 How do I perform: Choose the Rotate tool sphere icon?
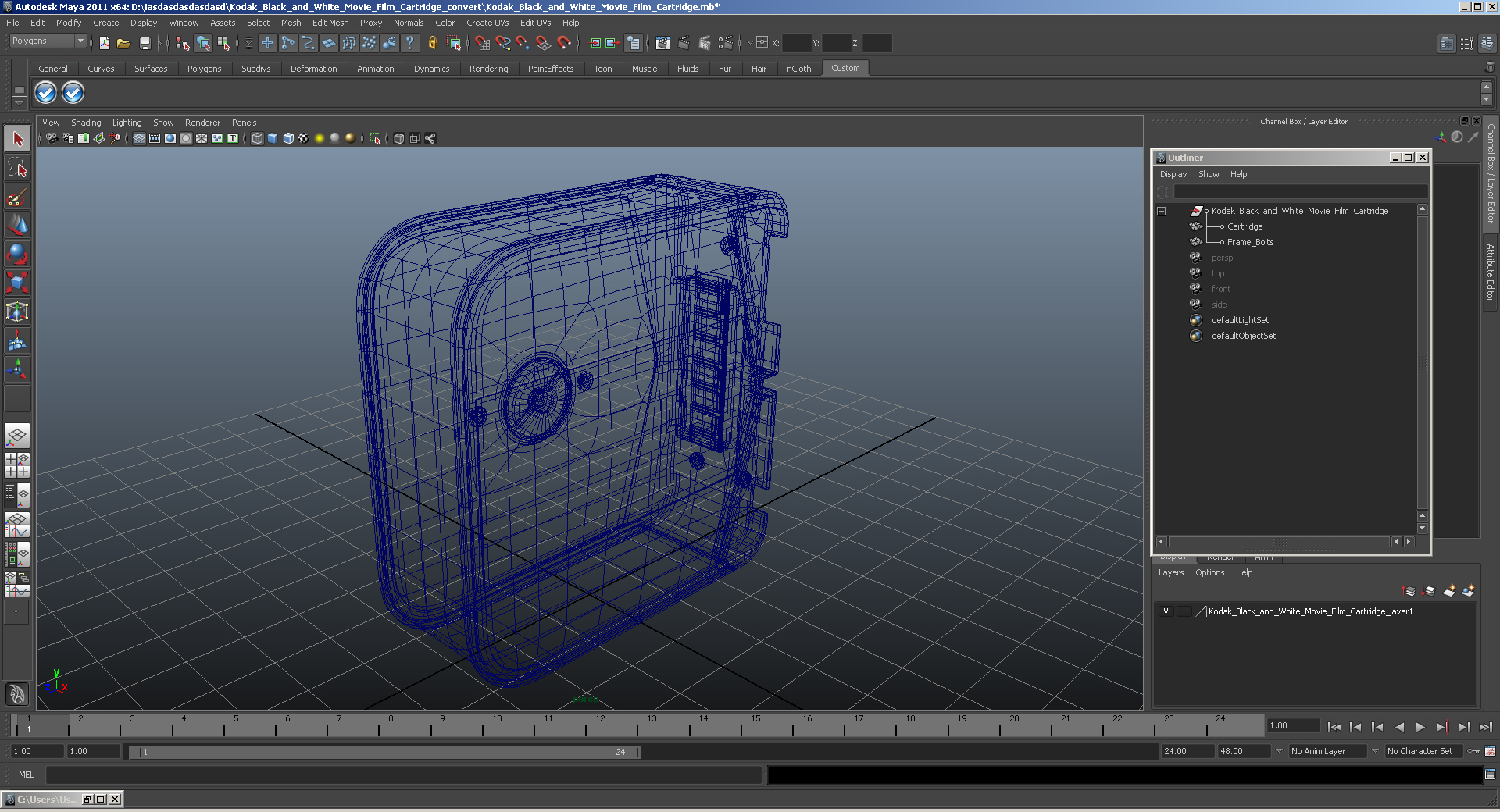pyautogui.click(x=17, y=254)
